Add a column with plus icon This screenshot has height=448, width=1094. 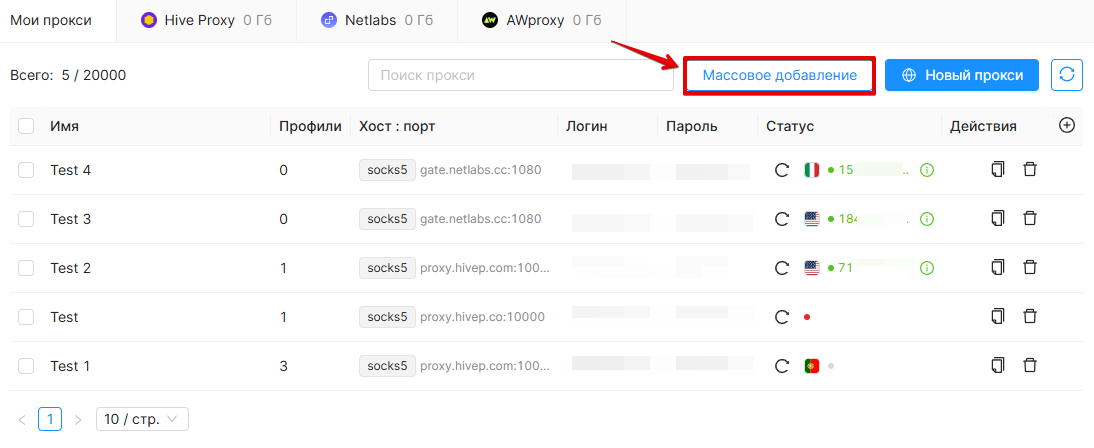coord(1066,126)
